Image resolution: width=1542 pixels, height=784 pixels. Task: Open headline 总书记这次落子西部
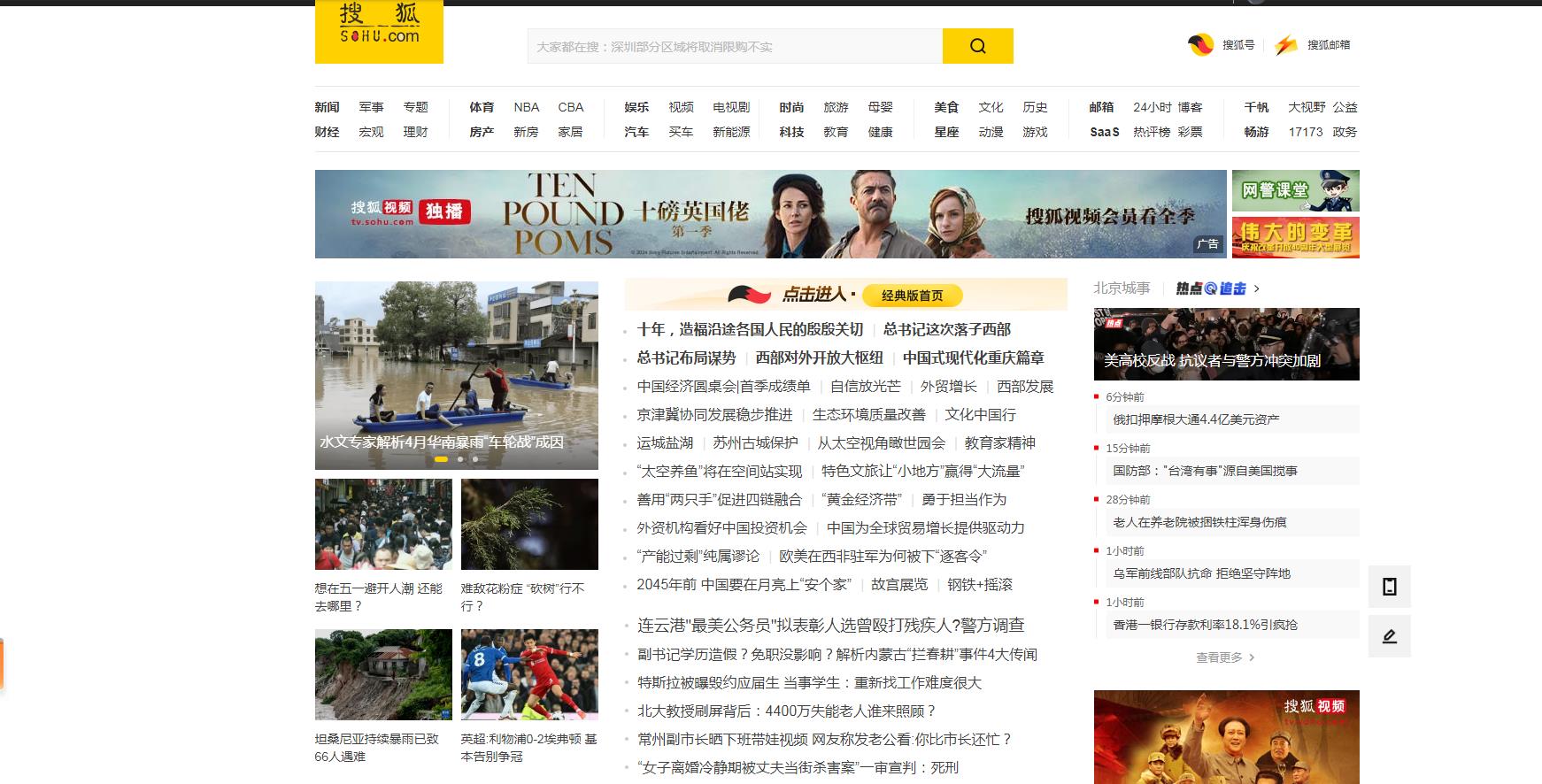click(x=946, y=329)
